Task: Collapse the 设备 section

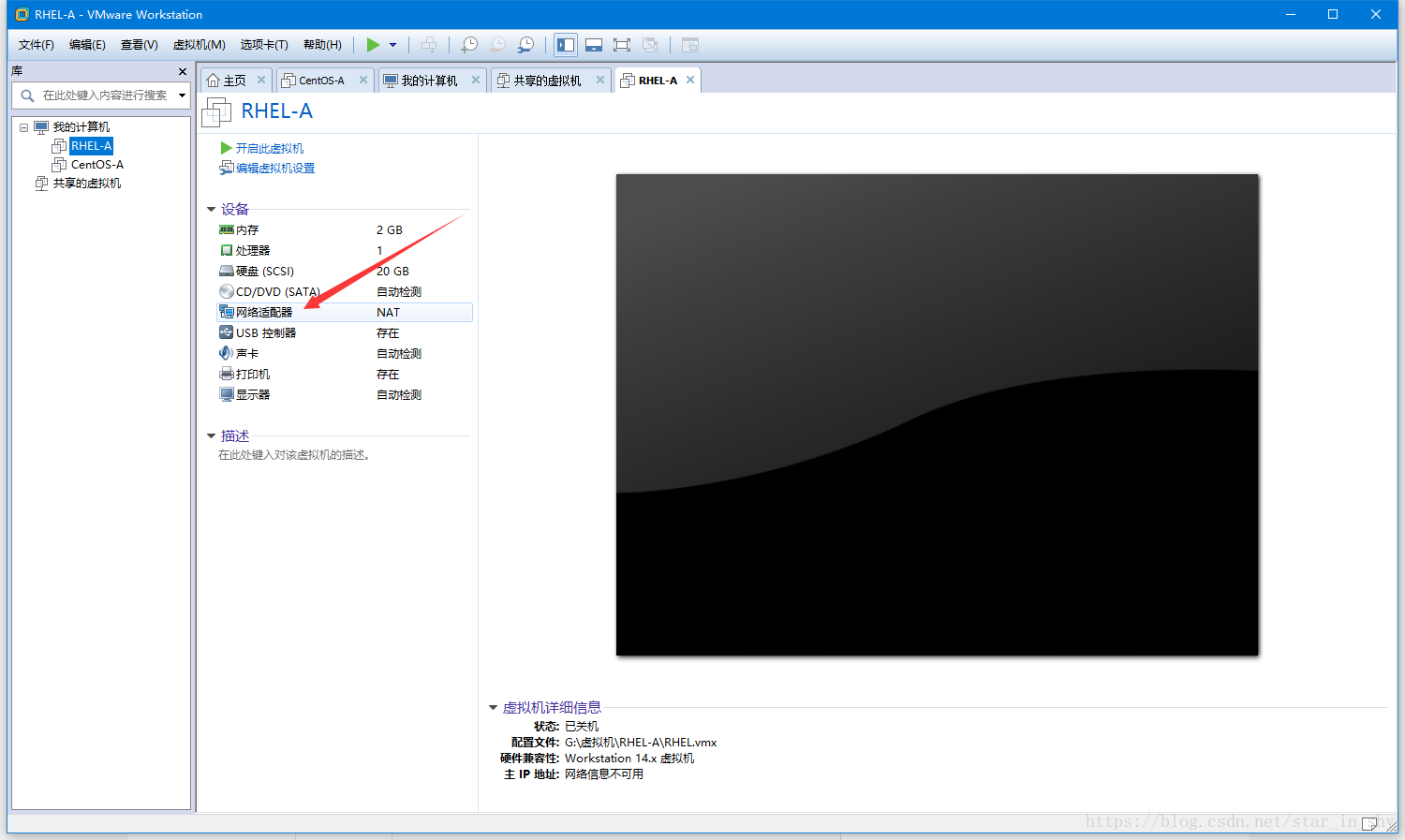Action: click(212, 210)
